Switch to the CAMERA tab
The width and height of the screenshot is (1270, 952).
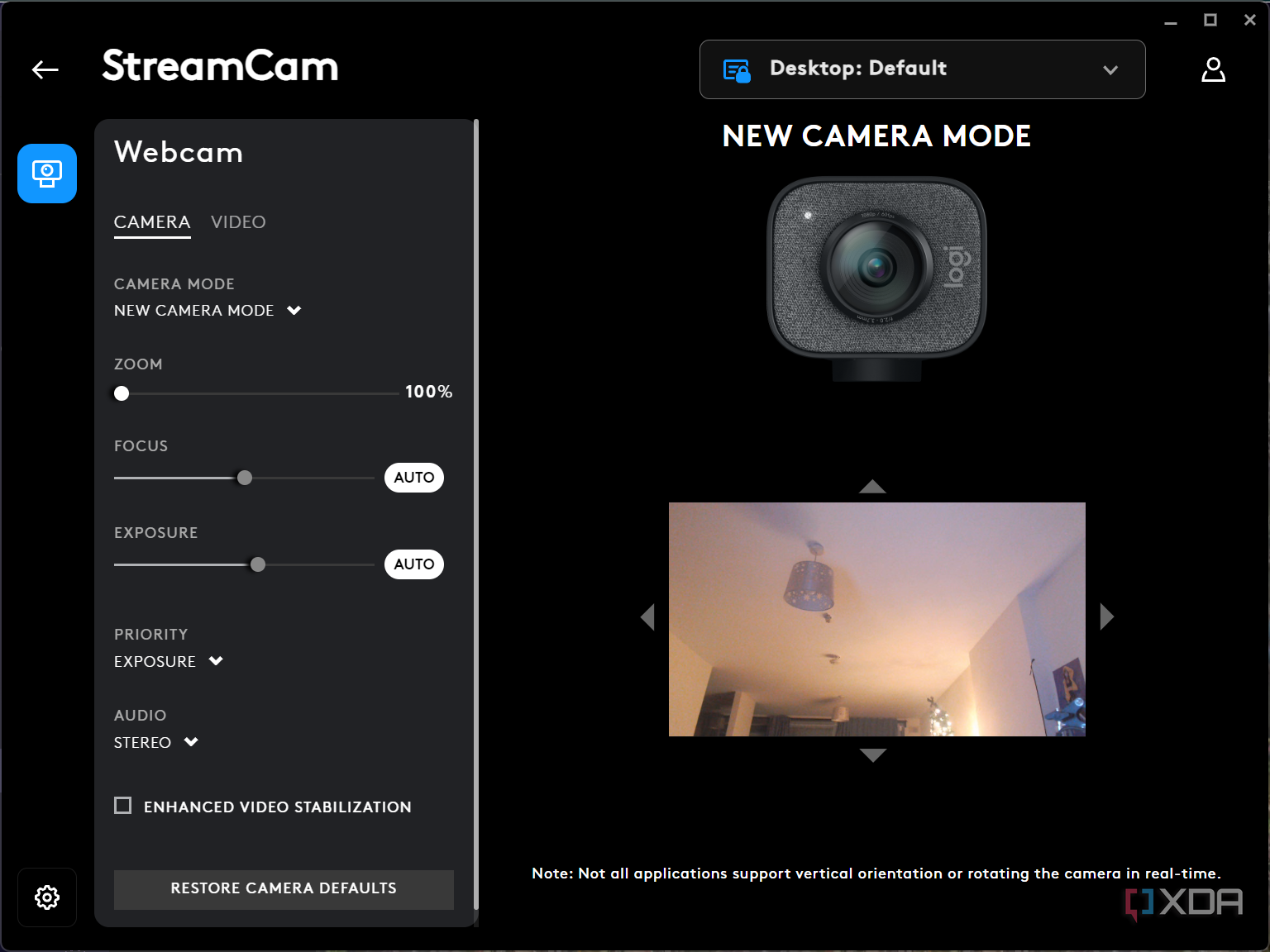tap(152, 223)
